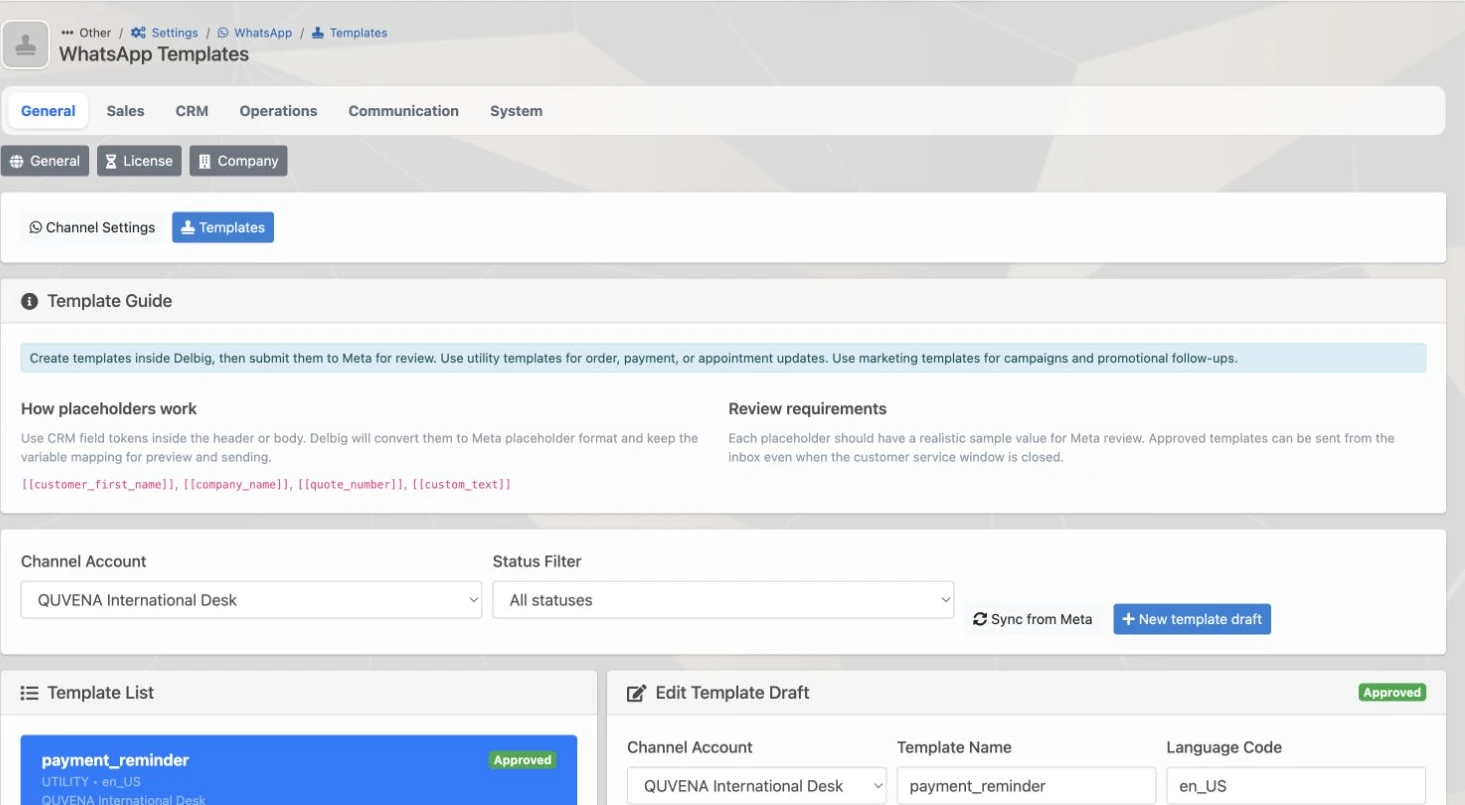Click the [[customer_first_name]] token text
This screenshot has width=1465, height=805.
click(x=100, y=484)
